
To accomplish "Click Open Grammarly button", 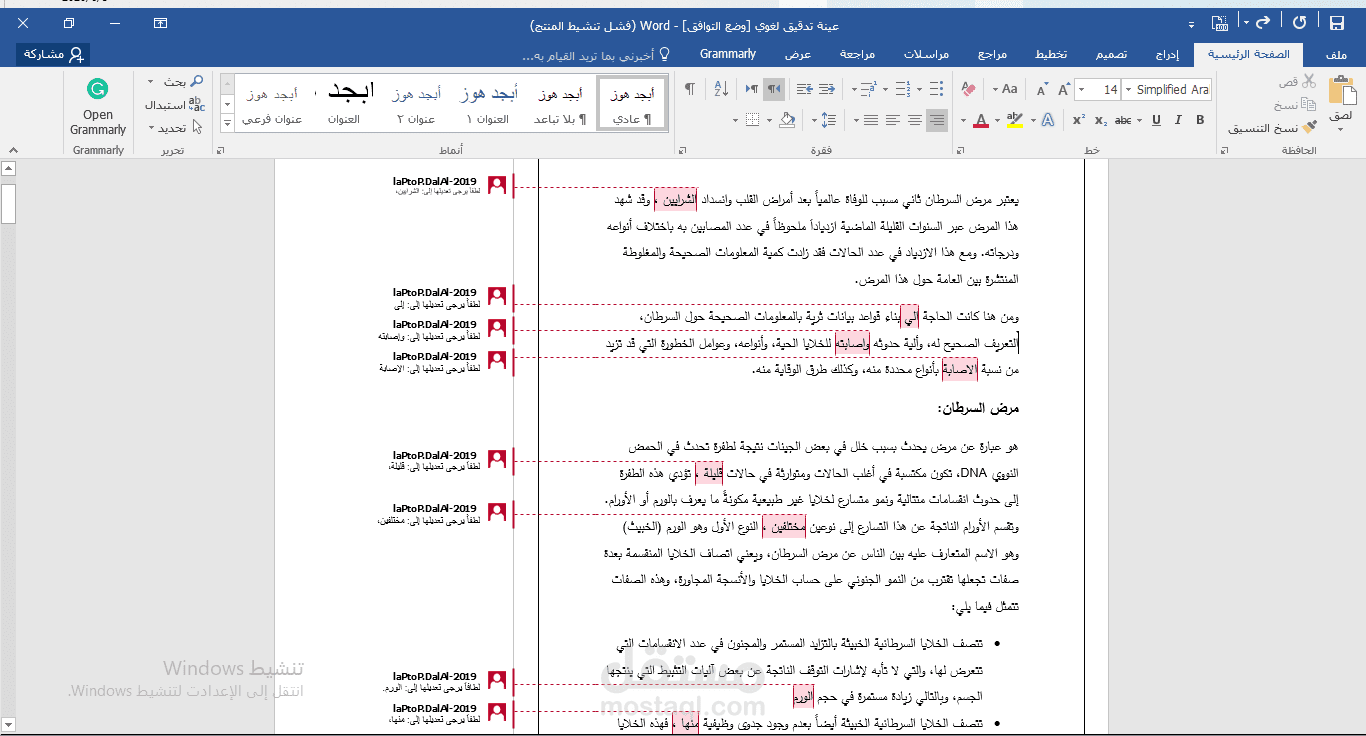I will (x=98, y=108).
